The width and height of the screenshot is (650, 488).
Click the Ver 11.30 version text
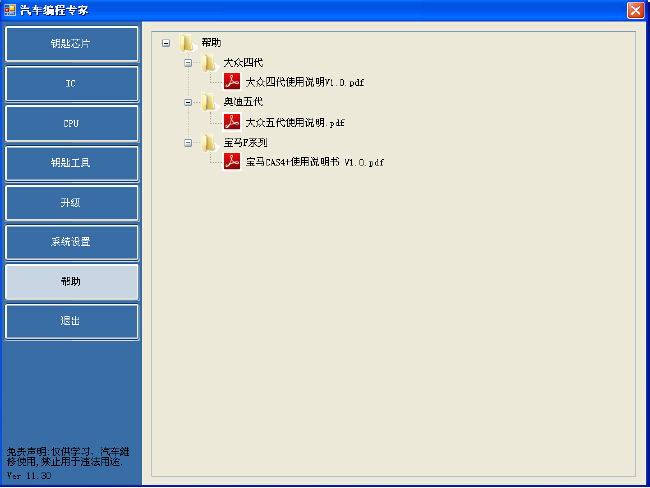29,476
